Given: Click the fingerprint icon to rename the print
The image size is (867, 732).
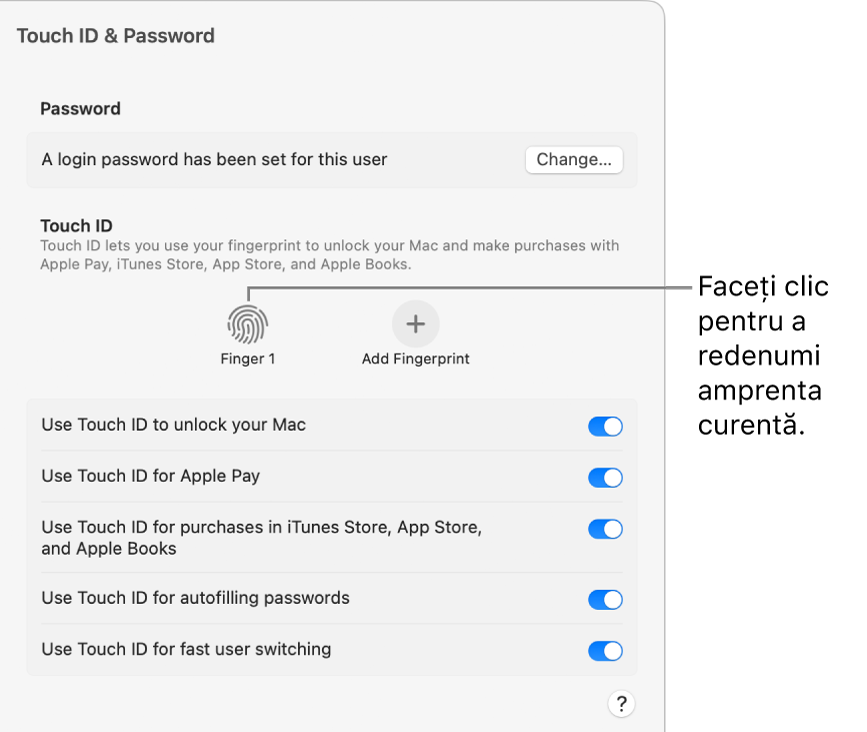Looking at the screenshot, I should (247, 322).
